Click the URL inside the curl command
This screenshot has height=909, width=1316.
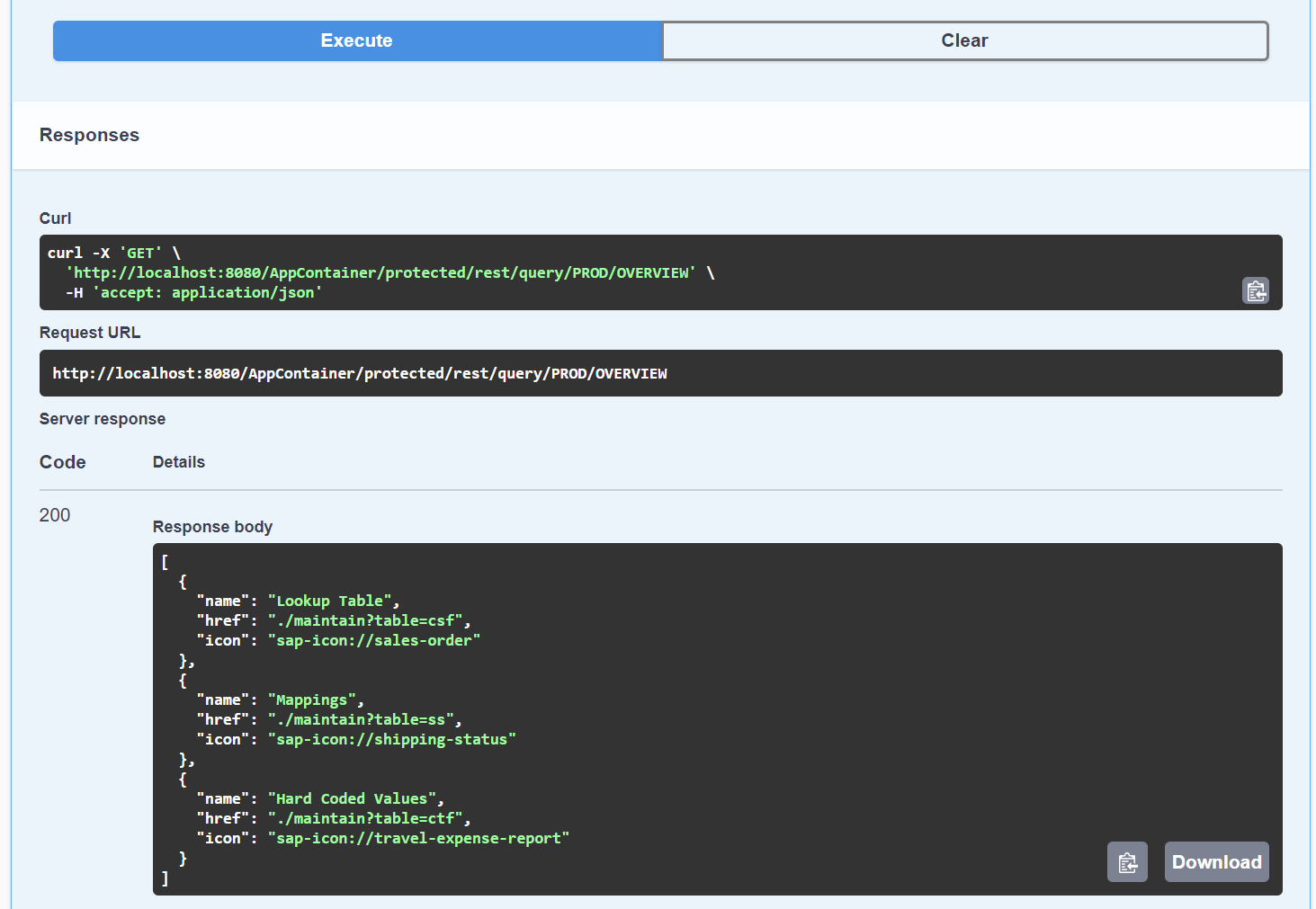pyautogui.click(x=380, y=272)
